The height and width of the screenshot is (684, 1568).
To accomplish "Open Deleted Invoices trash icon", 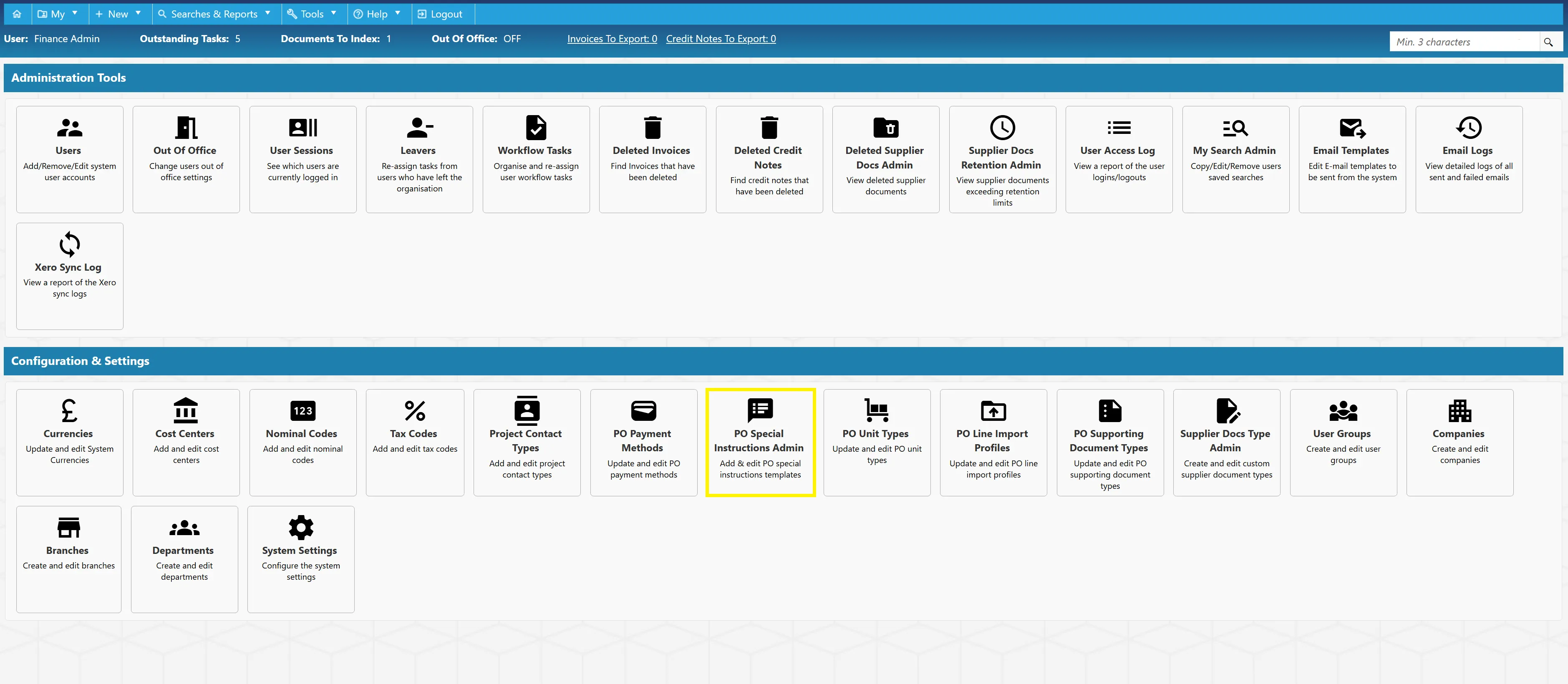I will coord(653,128).
